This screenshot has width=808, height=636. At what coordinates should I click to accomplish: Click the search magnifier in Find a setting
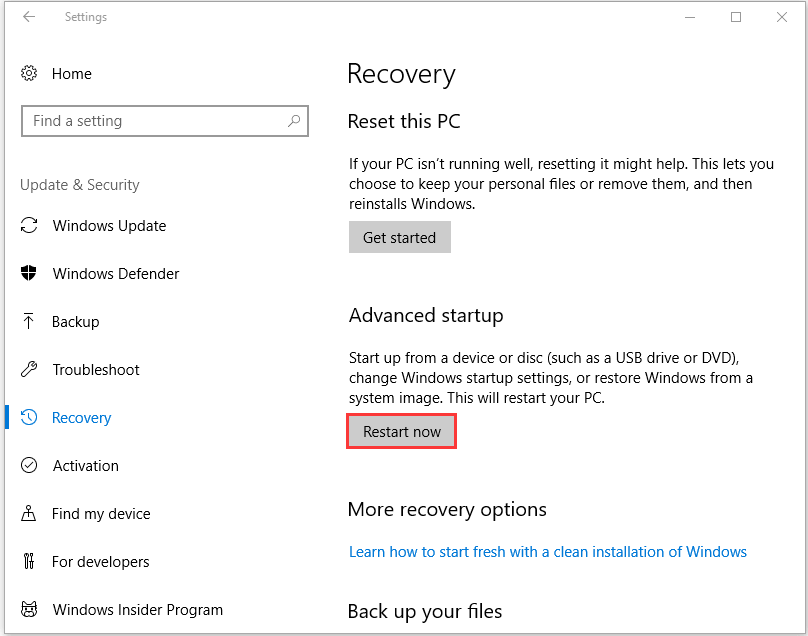(294, 120)
